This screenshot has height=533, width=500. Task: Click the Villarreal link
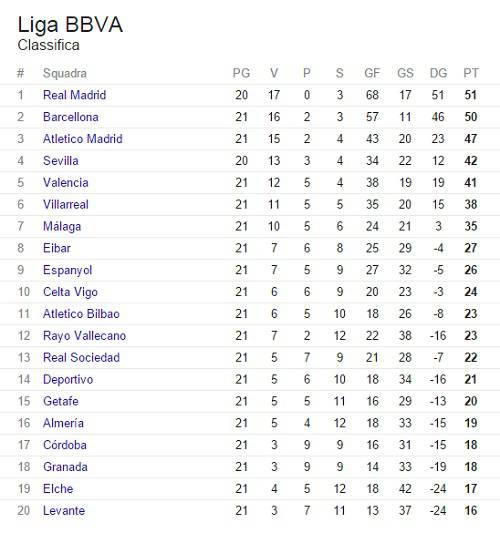pyautogui.click(x=66, y=204)
